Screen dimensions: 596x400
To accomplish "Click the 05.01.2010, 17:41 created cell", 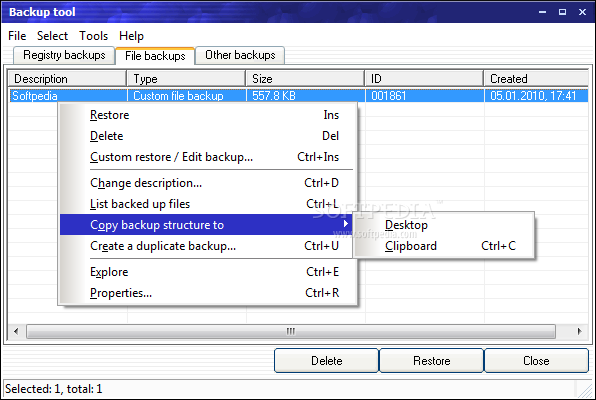I will click(533, 96).
